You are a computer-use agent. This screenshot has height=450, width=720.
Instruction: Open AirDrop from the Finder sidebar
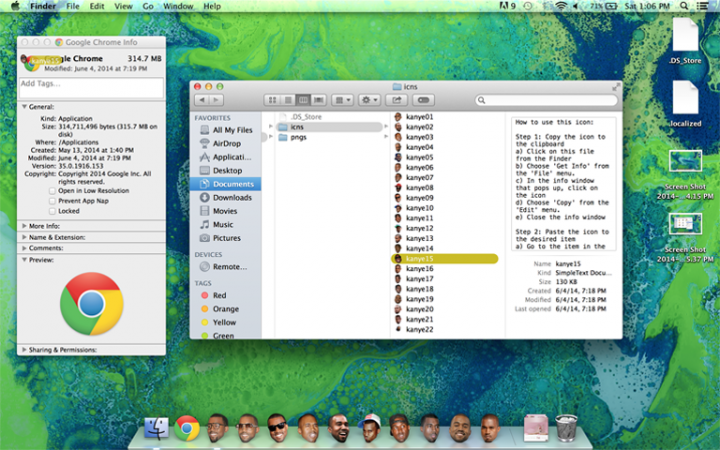(x=226, y=143)
